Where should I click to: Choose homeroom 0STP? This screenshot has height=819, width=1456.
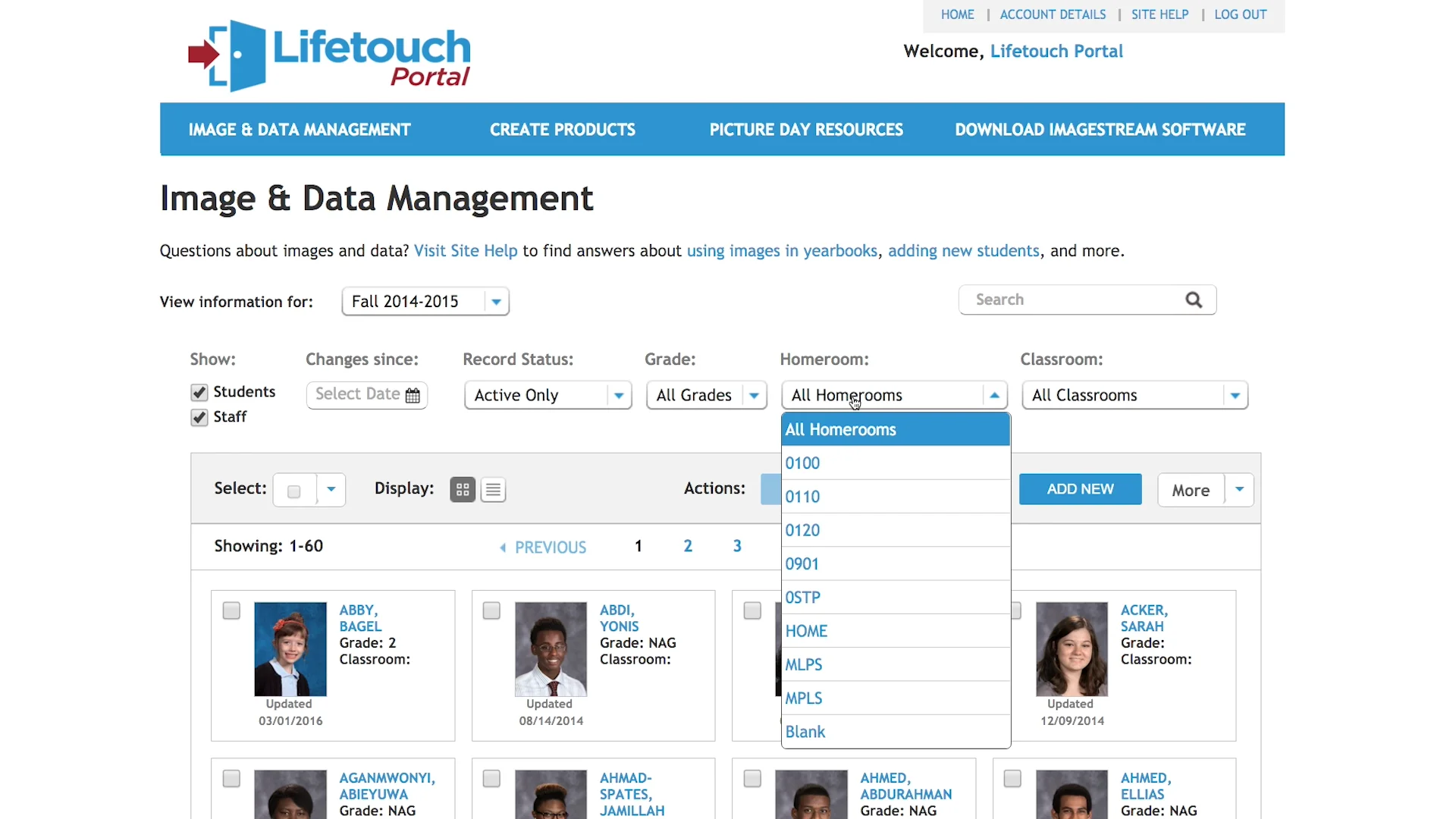coord(896,598)
